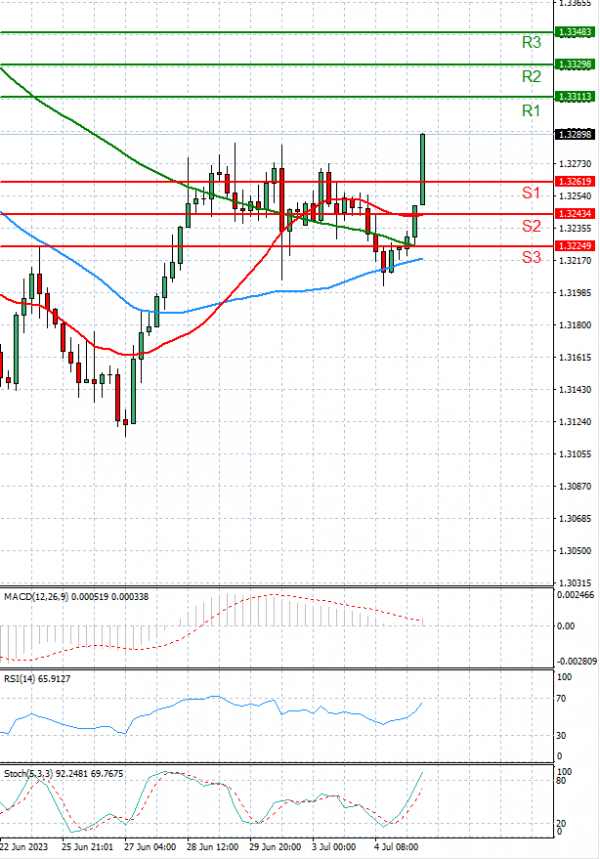The width and height of the screenshot is (600, 859).
Task: Click the 1.31240 price axis value
Action: point(575,422)
